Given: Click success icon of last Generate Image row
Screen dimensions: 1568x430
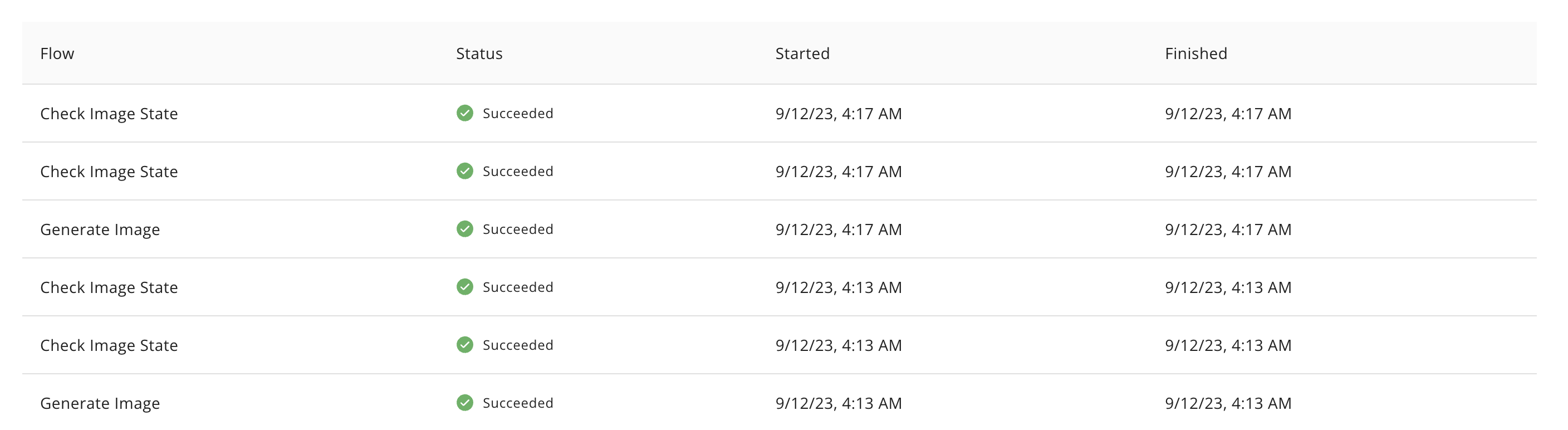Looking at the screenshot, I should point(464,403).
